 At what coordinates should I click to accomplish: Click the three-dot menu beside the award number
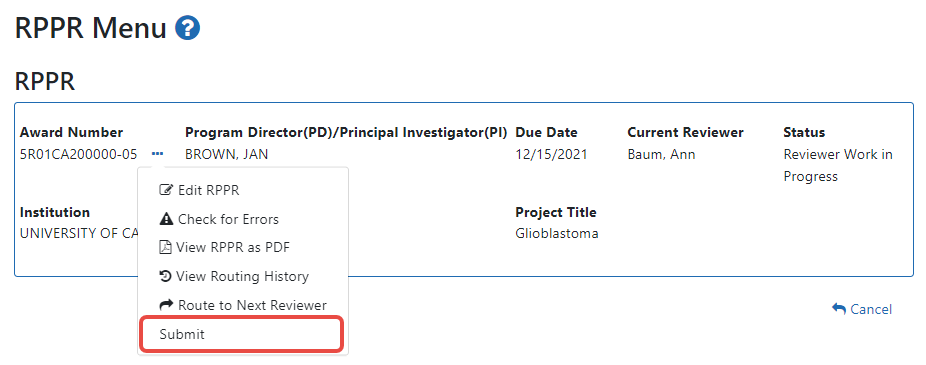157,154
